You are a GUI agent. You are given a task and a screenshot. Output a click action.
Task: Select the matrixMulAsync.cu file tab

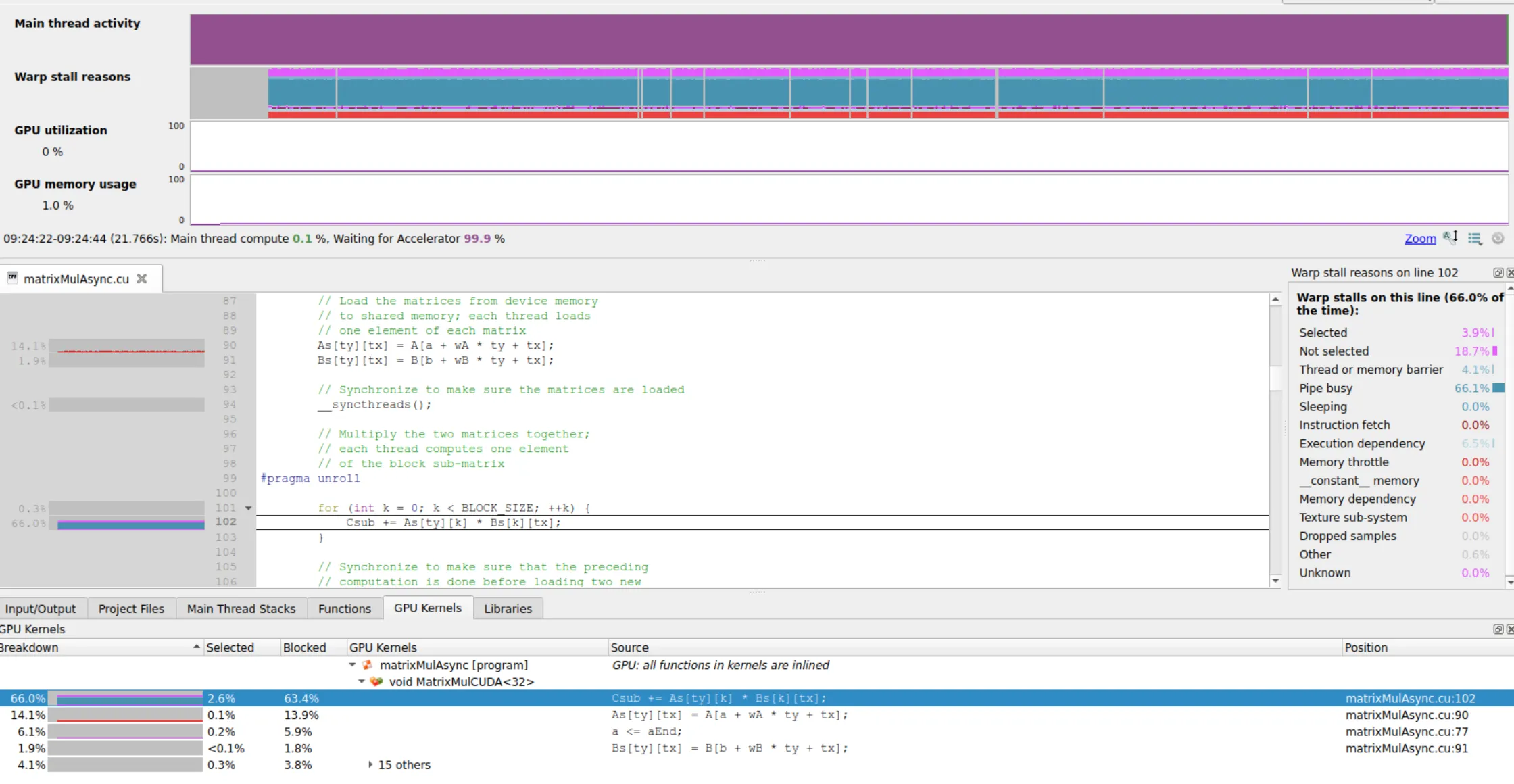(x=81, y=278)
